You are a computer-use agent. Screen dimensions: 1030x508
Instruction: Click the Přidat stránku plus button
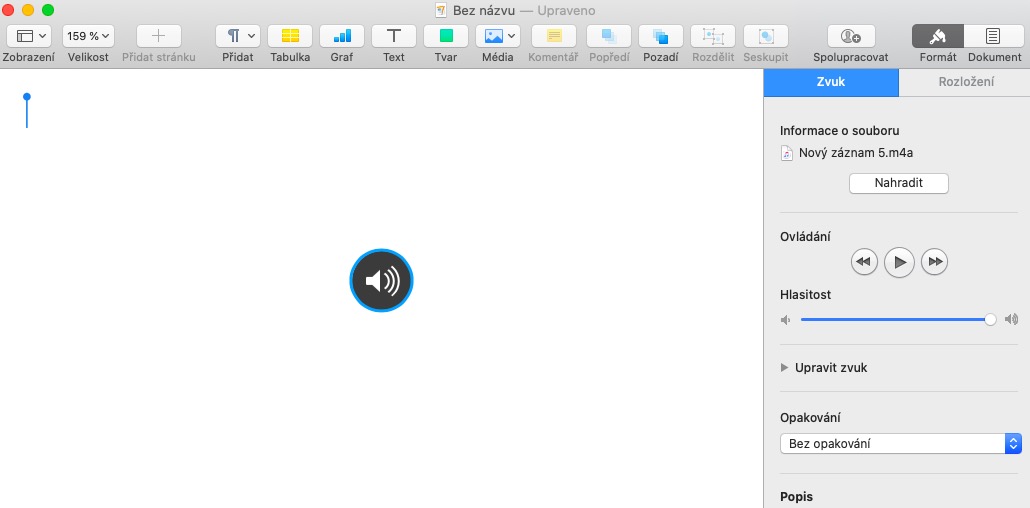click(x=158, y=36)
